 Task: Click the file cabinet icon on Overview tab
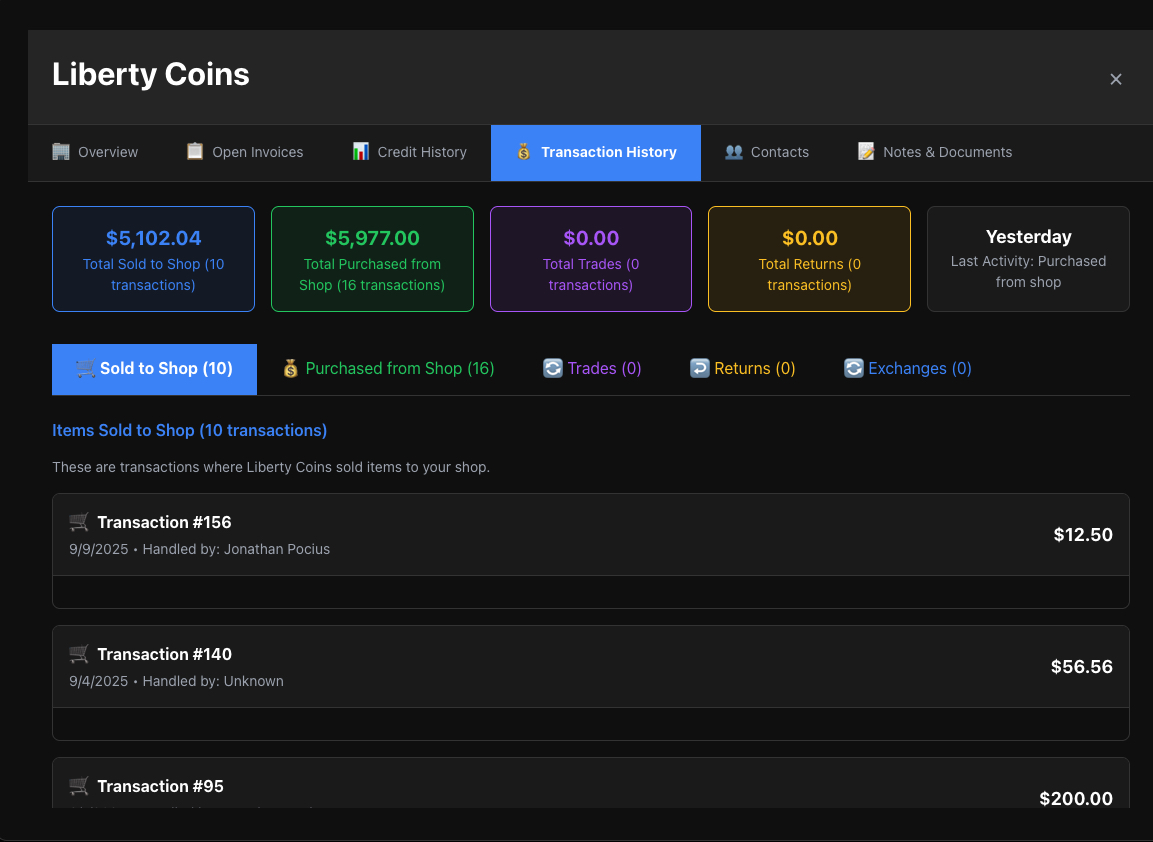60,151
